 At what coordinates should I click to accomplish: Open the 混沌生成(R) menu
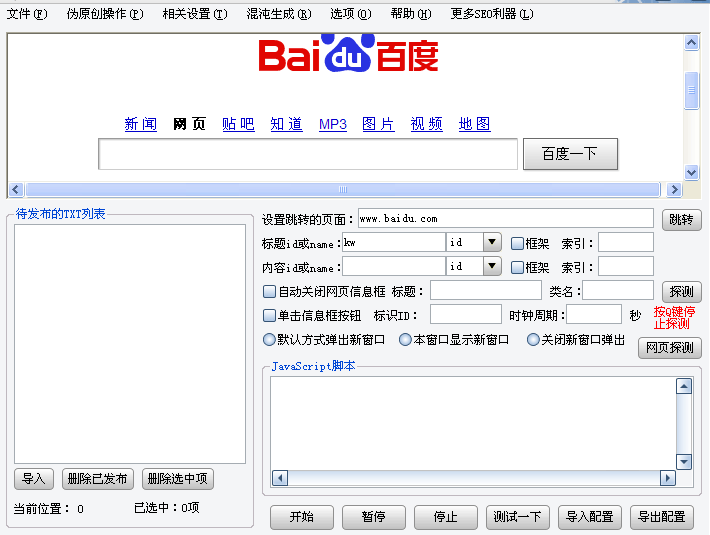(x=279, y=14)
